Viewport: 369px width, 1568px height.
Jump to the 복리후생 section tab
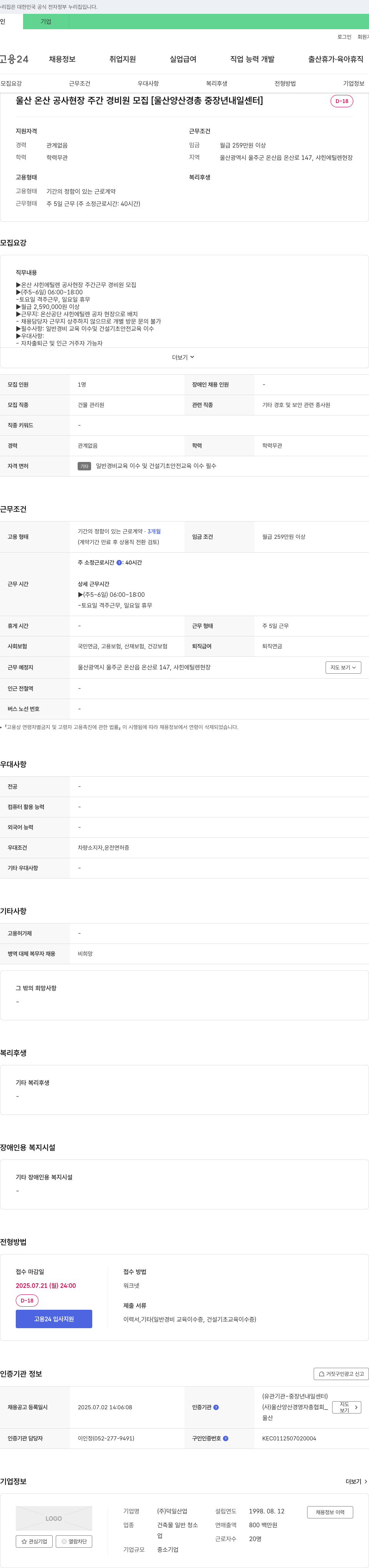217,83
